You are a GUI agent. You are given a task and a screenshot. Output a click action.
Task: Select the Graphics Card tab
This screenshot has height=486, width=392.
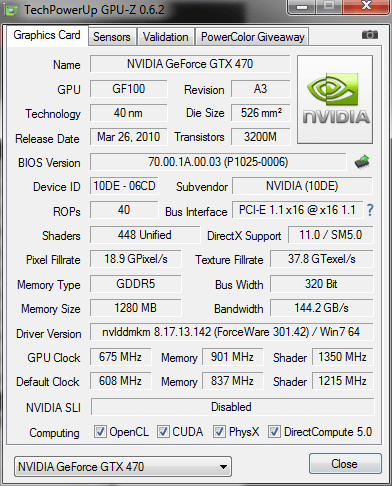47,35
